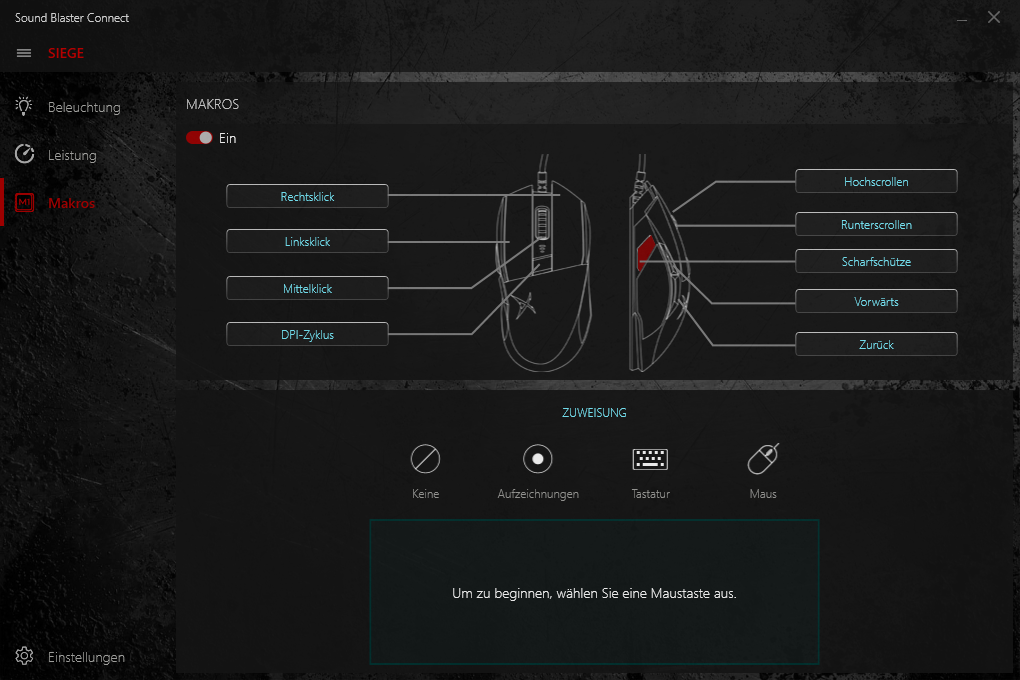The width and height of the screenshot is (1020, 680).
Task: Choose the Maus assignment icon
Action: click(763, 459)
